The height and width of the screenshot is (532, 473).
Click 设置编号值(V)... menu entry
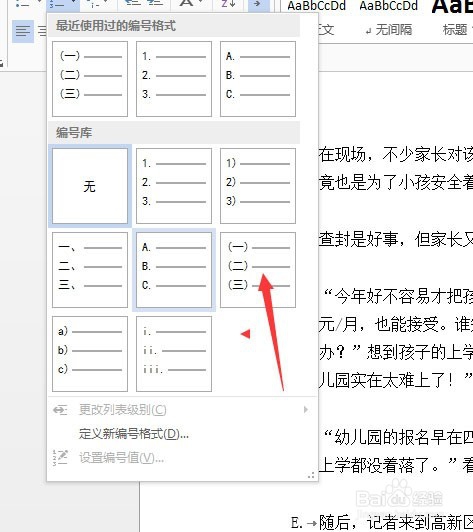click(x=183, y=458)
